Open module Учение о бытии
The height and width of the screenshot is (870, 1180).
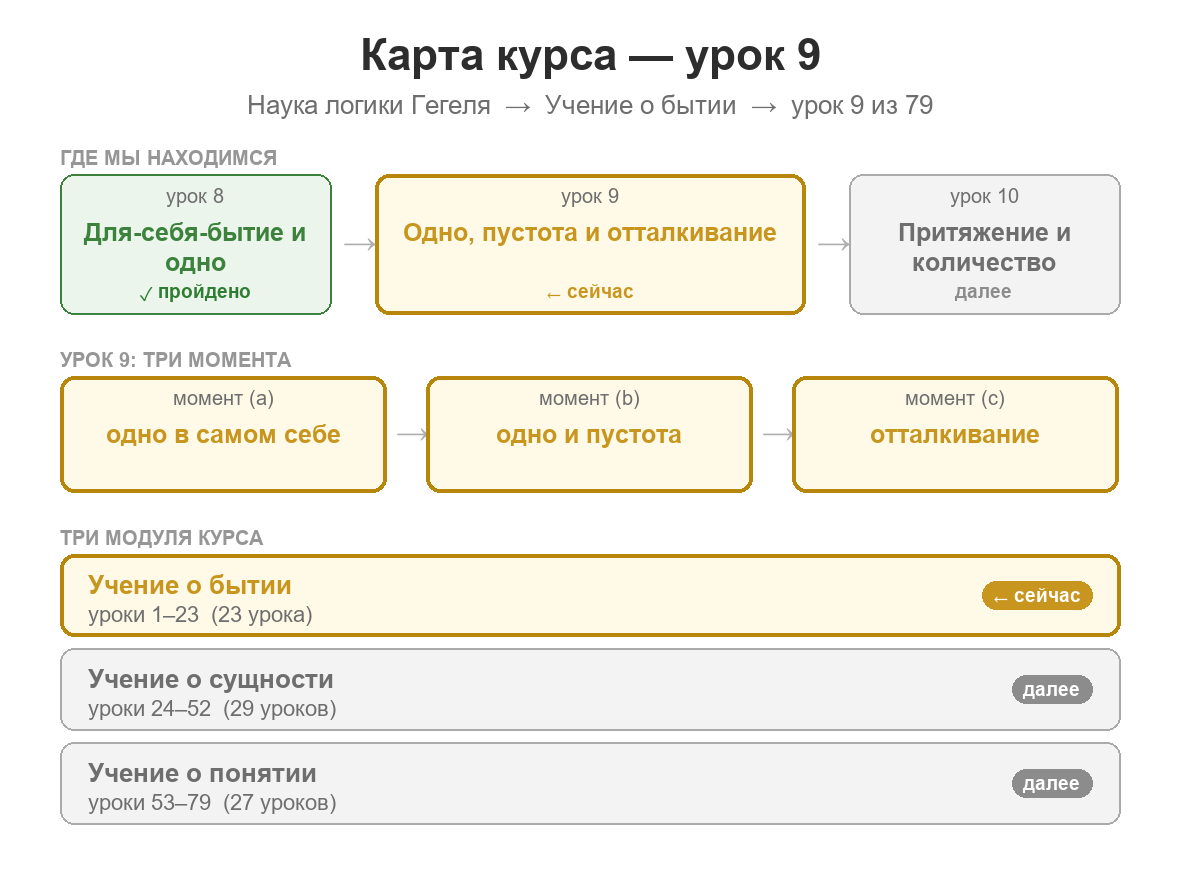[x=590, y=596]
